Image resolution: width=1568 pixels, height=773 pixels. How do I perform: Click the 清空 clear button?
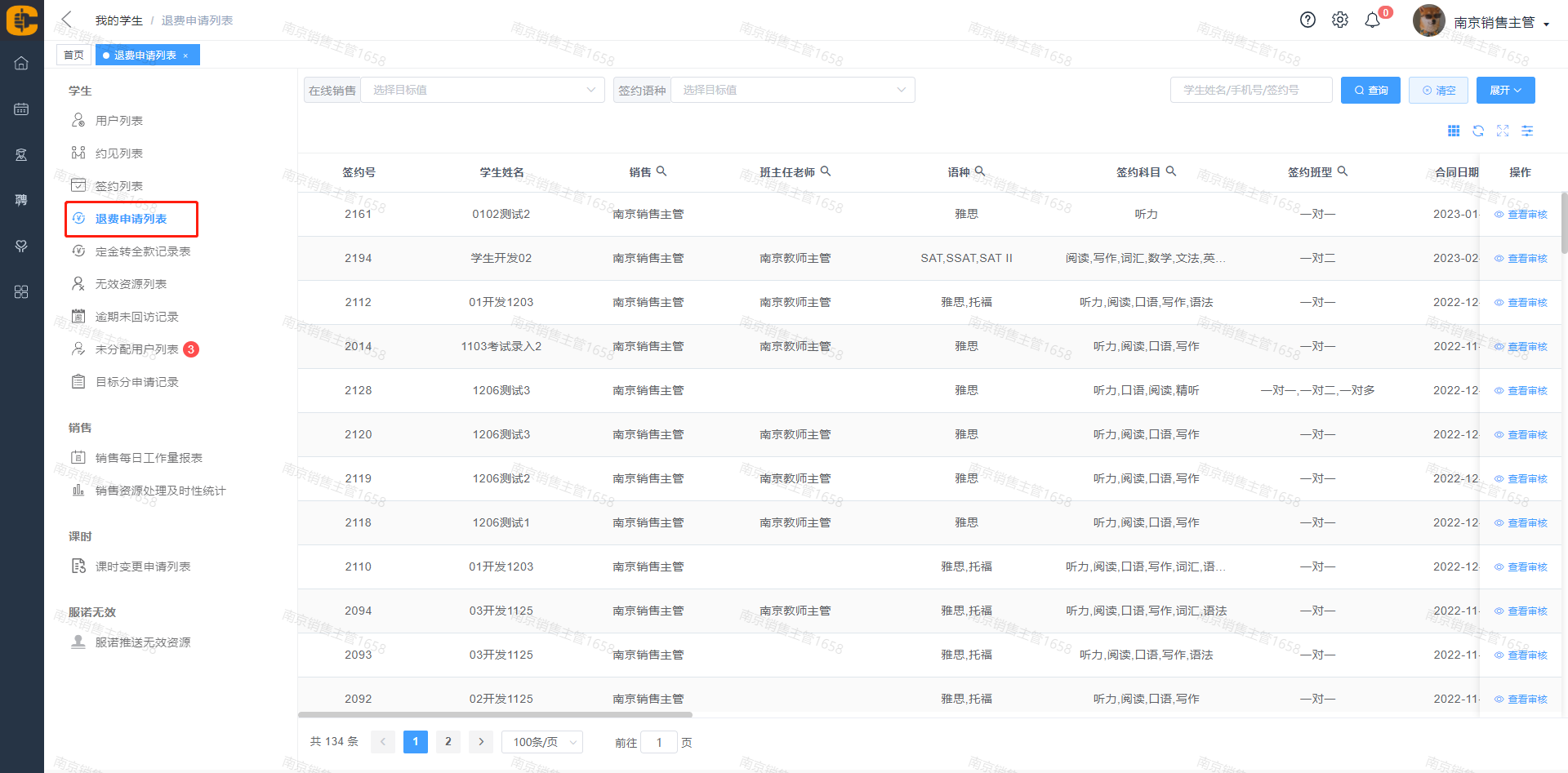(x=1438, y=90)
